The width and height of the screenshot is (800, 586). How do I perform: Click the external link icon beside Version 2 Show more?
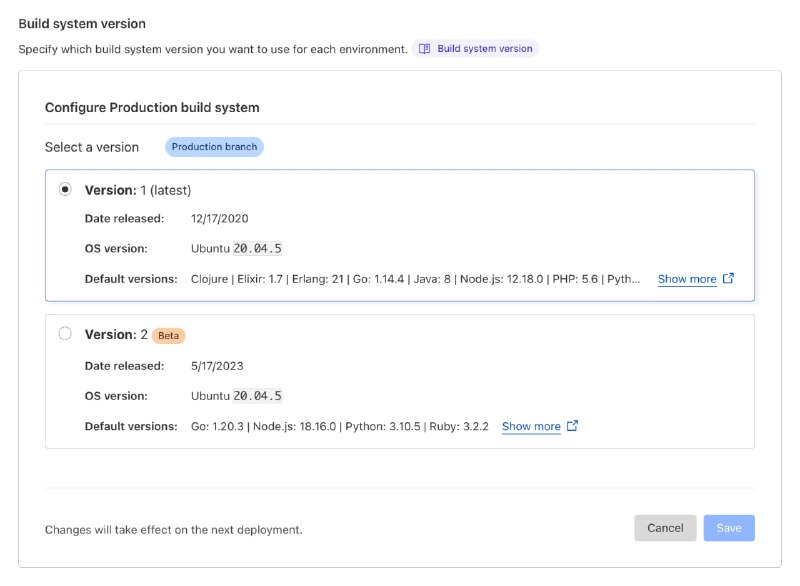point(571,426)
